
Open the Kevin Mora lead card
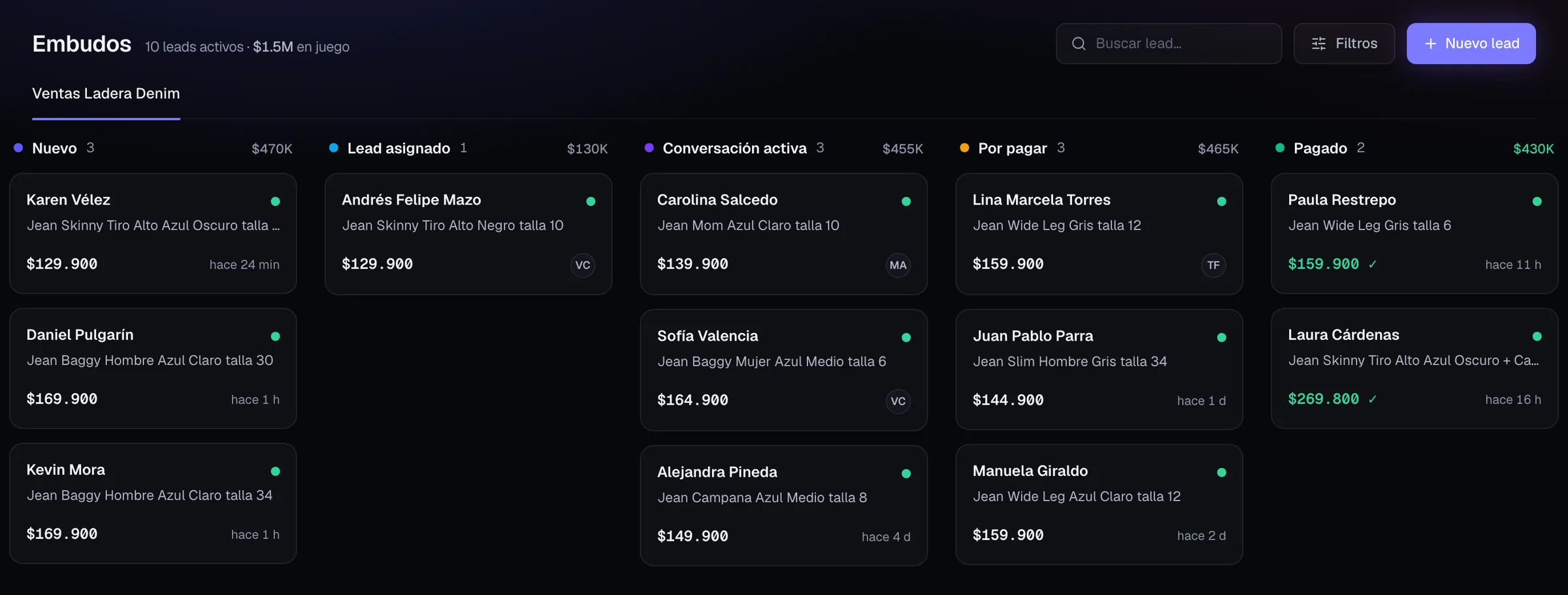pos(153,503)
